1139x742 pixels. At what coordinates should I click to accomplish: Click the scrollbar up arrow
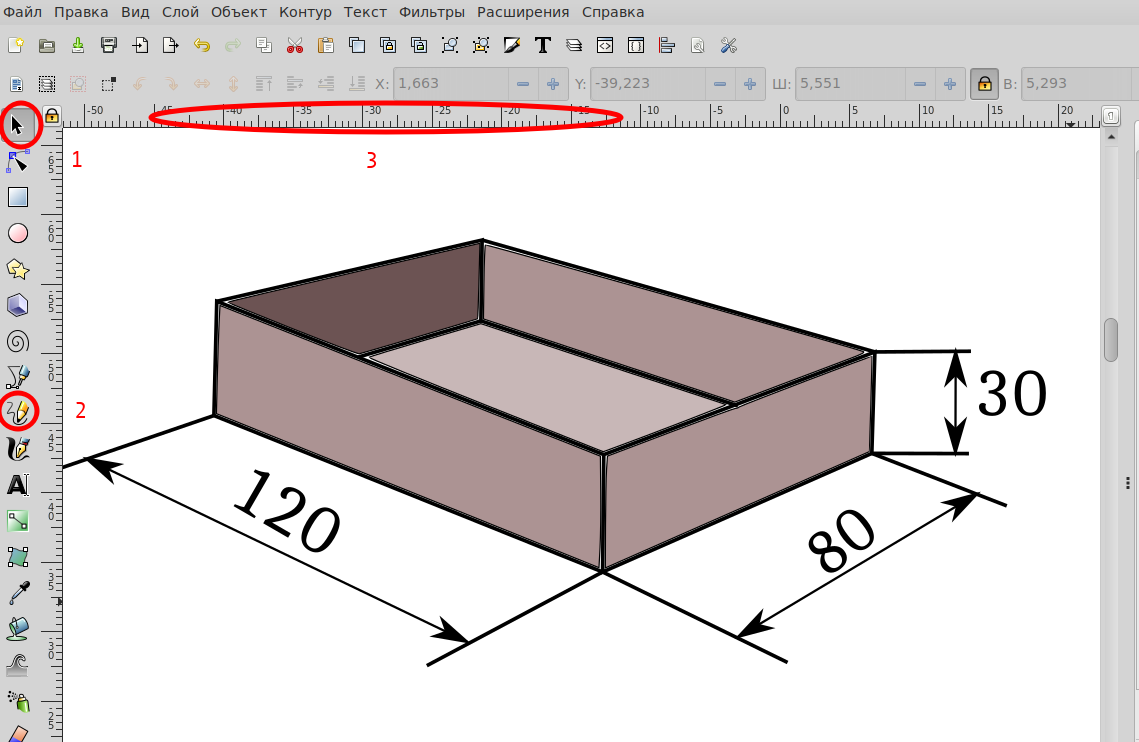tap(1111, 137)
